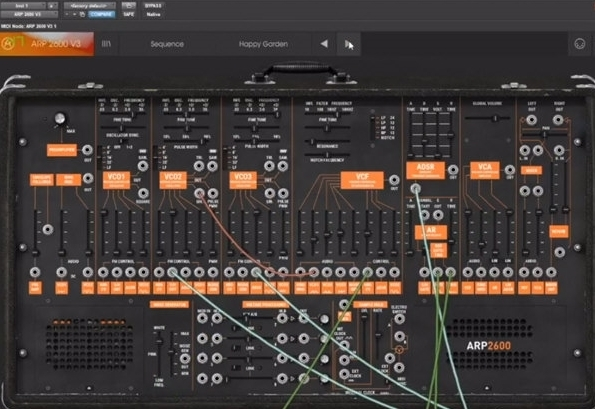Open the factory default preset dropdown
This screenshot has width=595, height=409.
coord(90,6)
